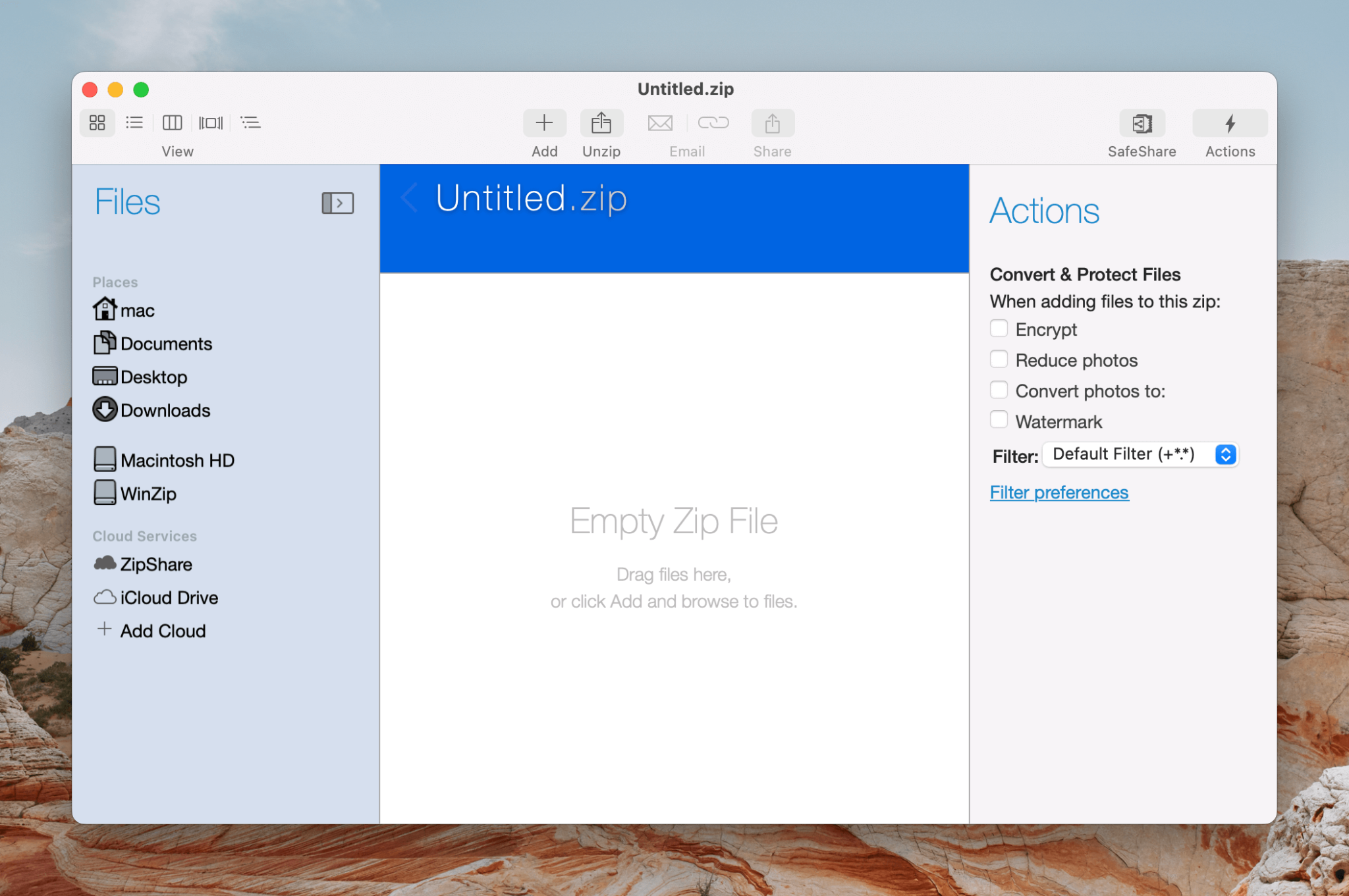Image resolution: width=1349 pixels, height=896 pixels.
Task: Select the grid view icon
Action: tap(97, 122)
